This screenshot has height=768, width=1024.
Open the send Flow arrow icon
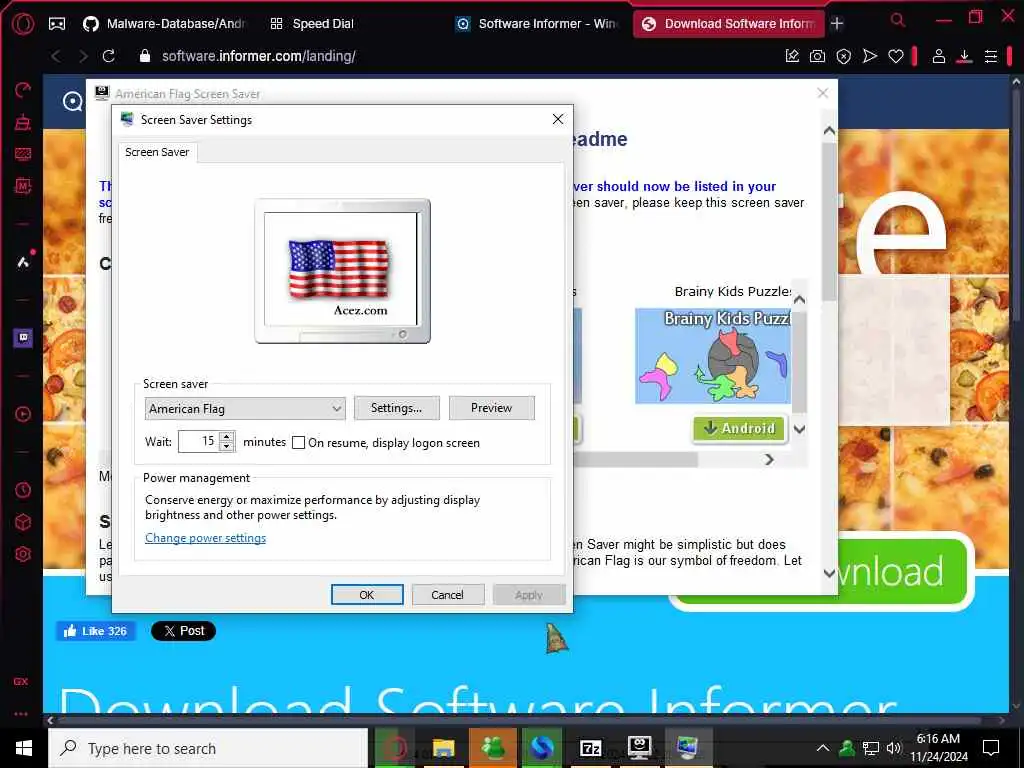coord(870,56)
